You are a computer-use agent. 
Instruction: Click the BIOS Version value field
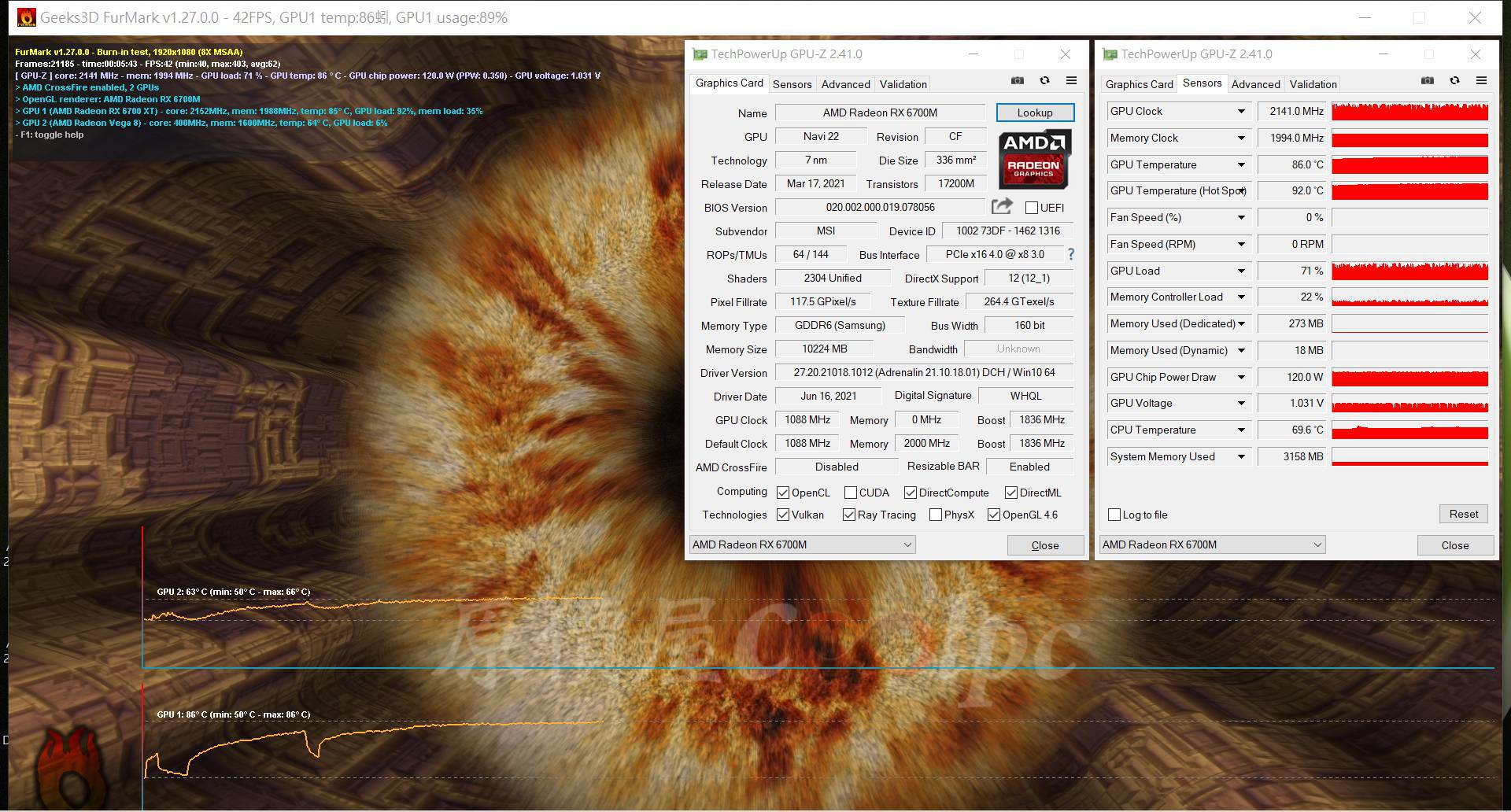click(880, 207)
